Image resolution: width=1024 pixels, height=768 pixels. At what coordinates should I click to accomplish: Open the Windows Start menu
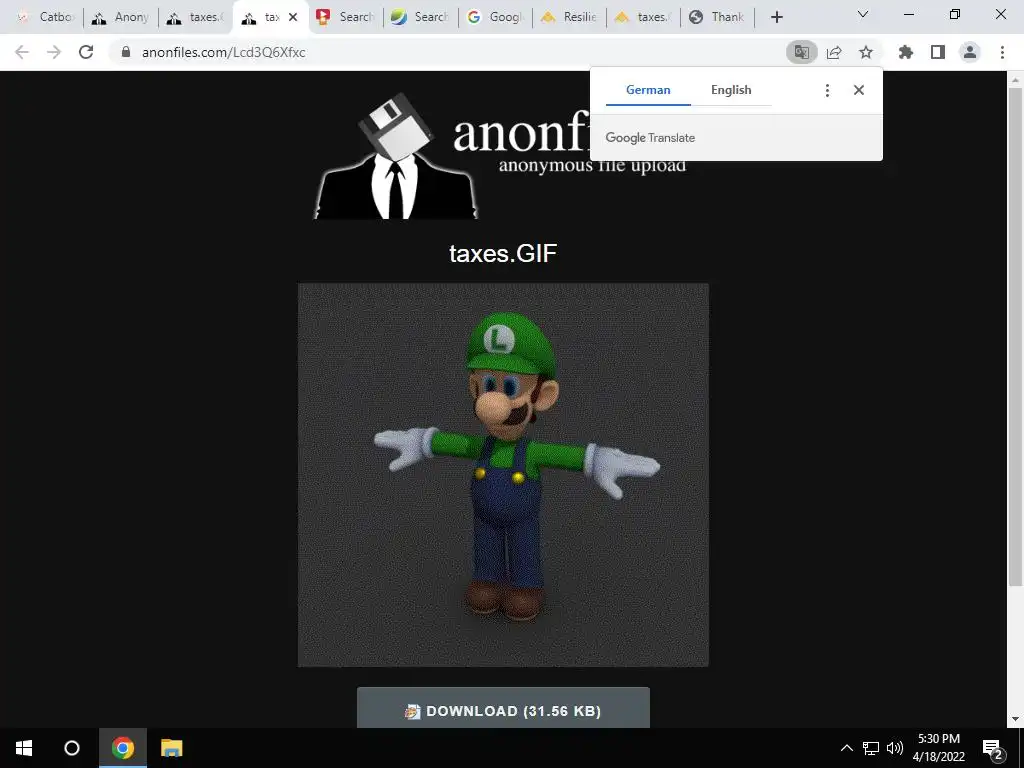pyautogui.click(x=24, y=748)
